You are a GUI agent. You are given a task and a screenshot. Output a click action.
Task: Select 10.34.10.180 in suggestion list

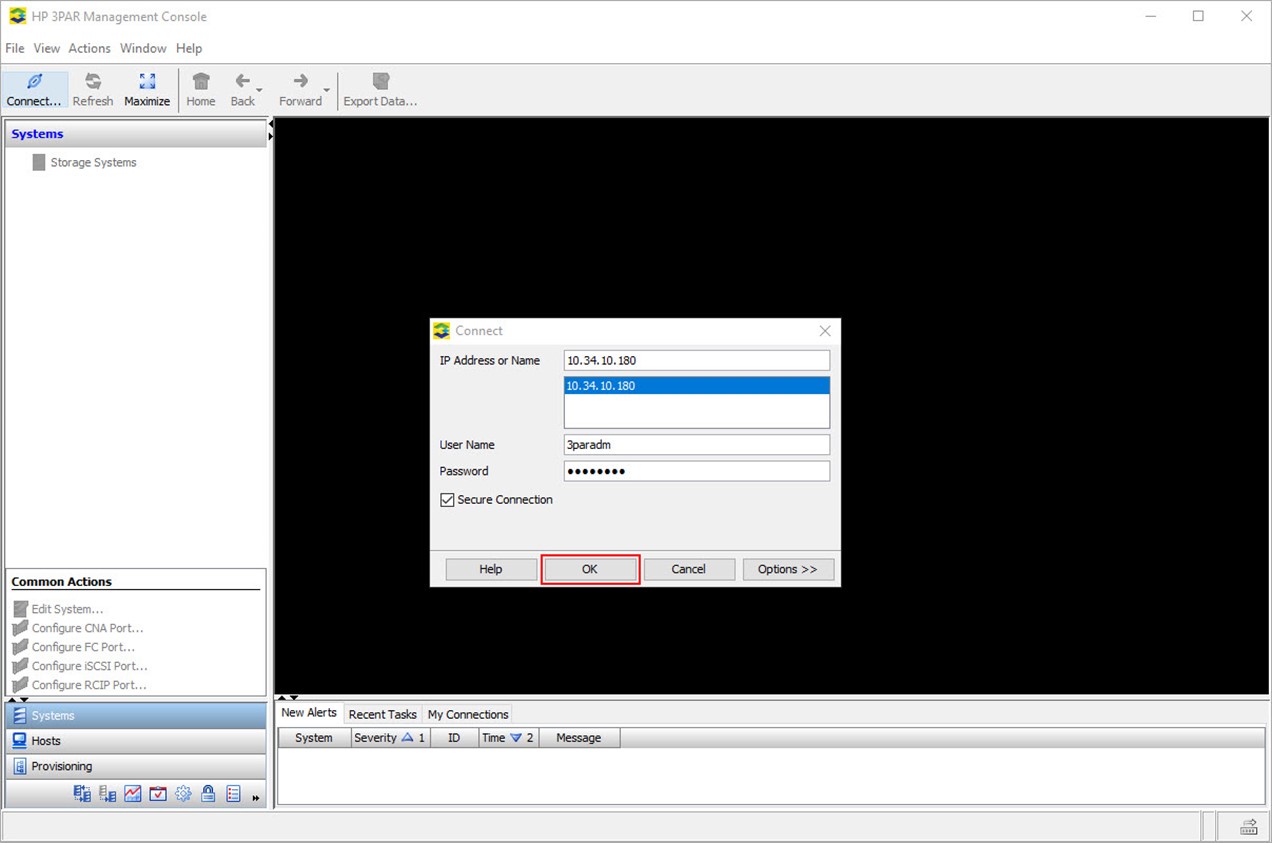(x=697, y=386)
